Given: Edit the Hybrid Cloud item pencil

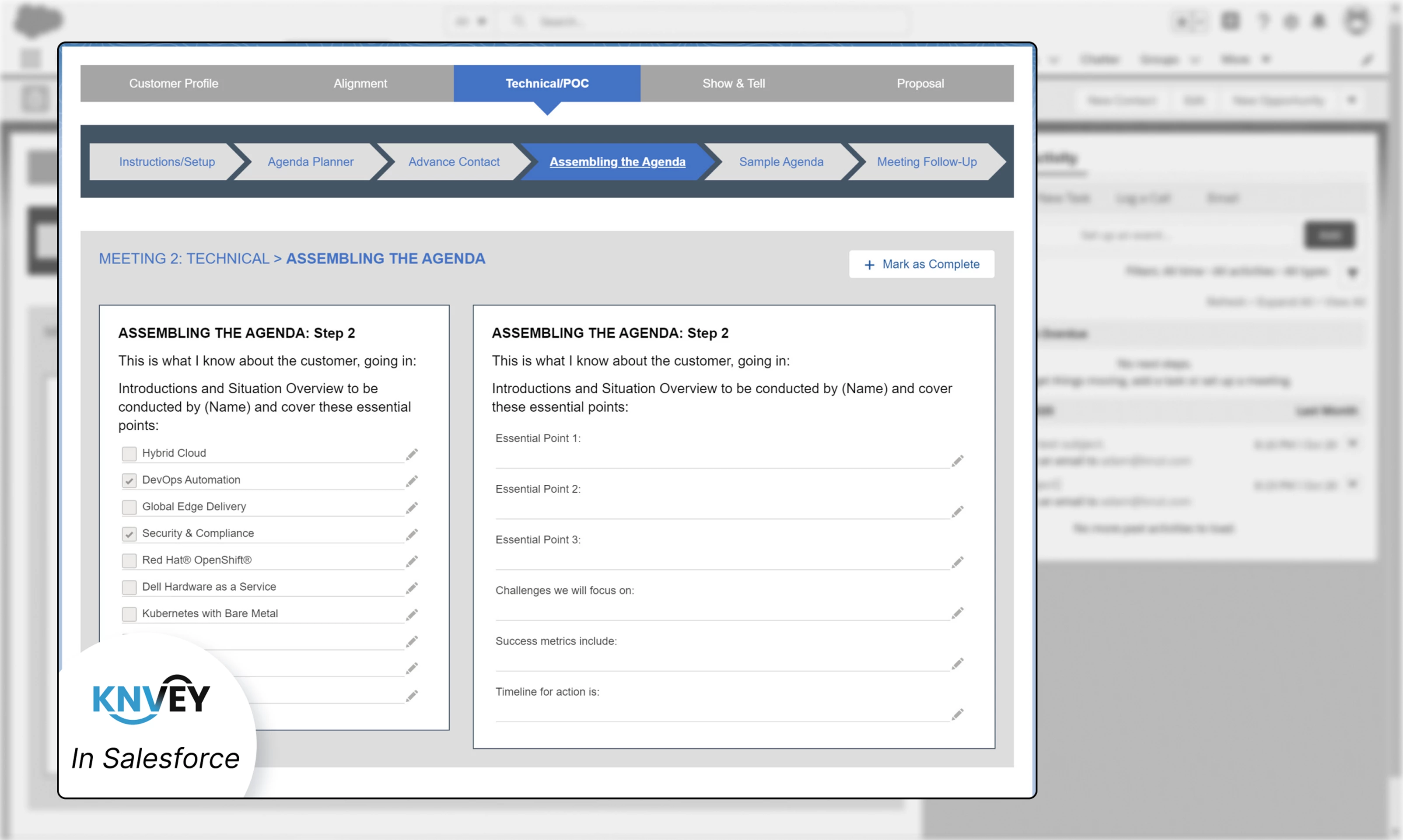Looking at the screenshot, I should pyautogui.click(x=412, y=454).
